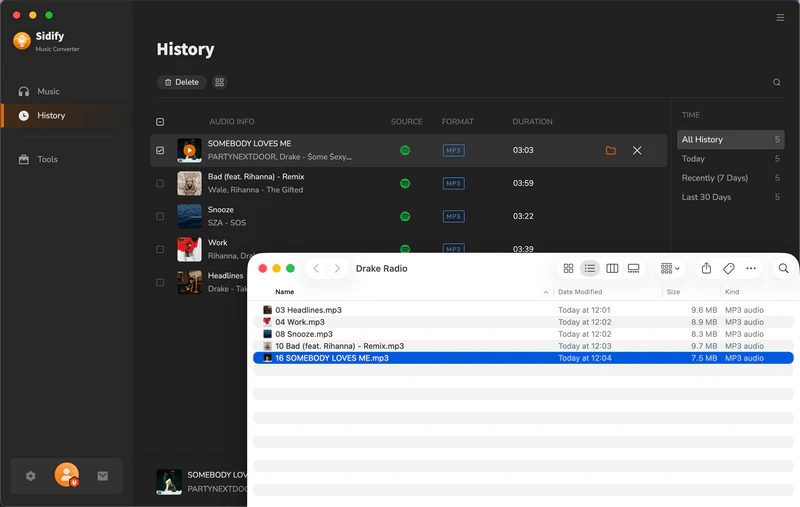Switch Finder to gallery view

click(x=633, y=268)
